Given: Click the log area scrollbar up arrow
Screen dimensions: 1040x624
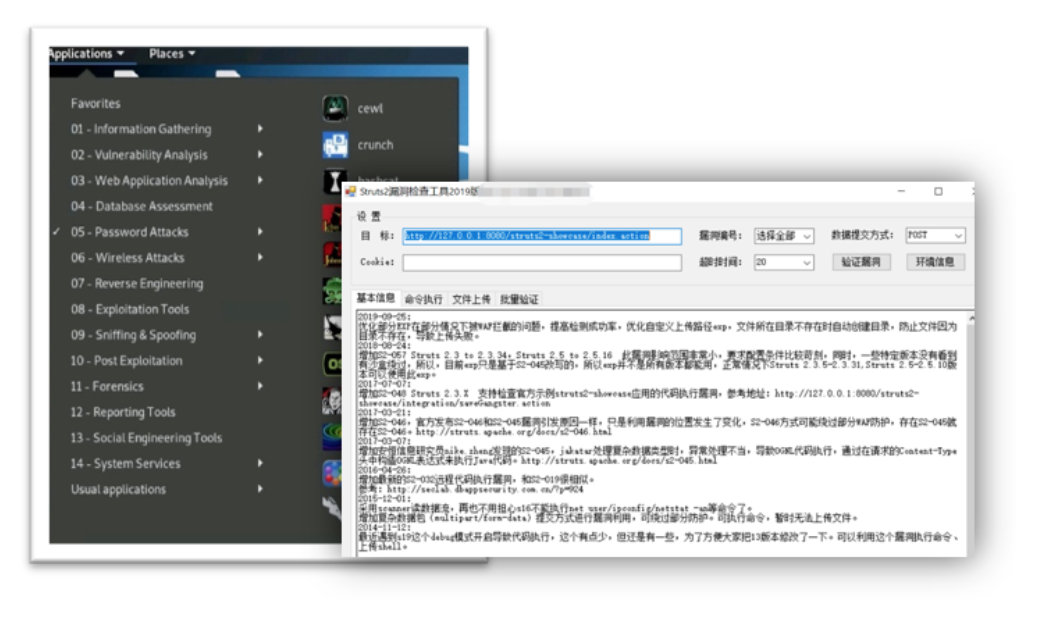Looking at the screenshot, I should (971, 319).
